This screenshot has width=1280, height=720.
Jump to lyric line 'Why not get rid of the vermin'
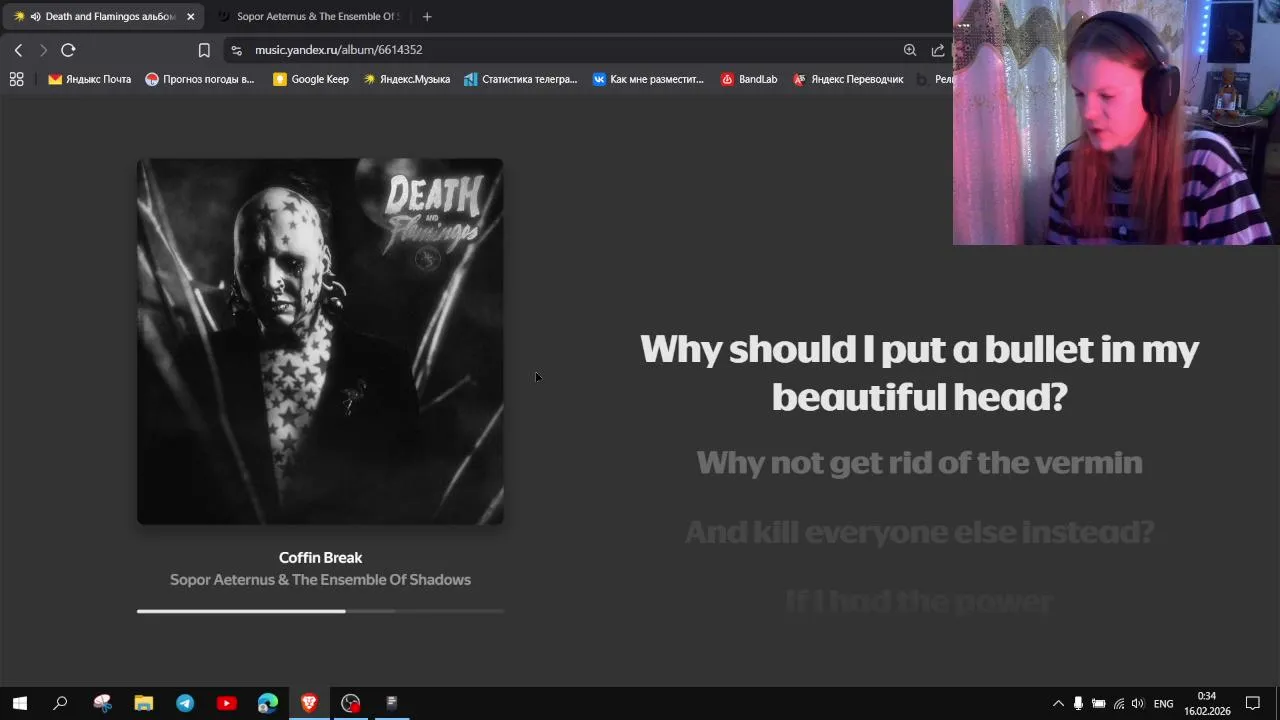tap(919, 462)
